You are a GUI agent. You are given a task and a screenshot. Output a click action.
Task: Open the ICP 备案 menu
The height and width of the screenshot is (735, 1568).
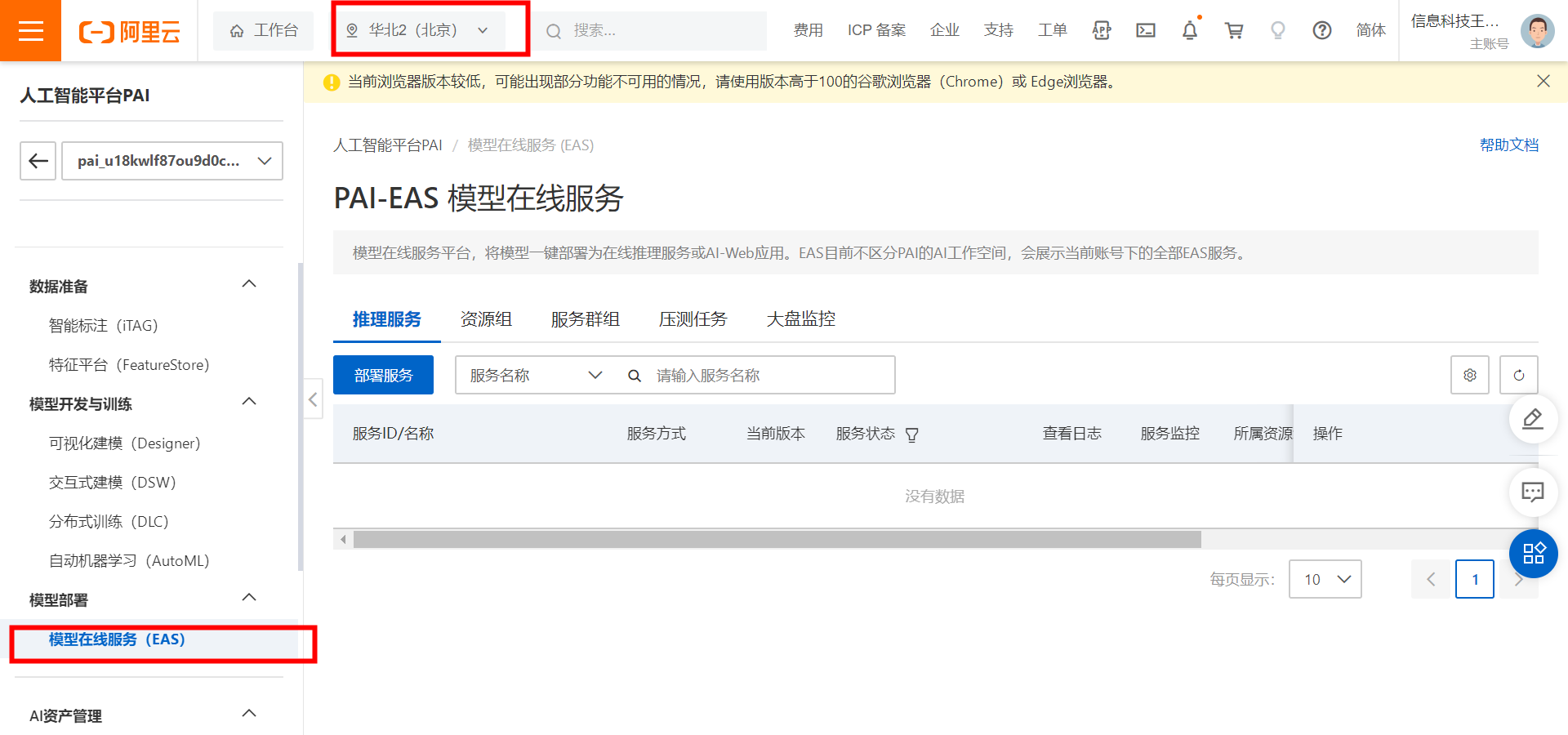tap(876, 30)
